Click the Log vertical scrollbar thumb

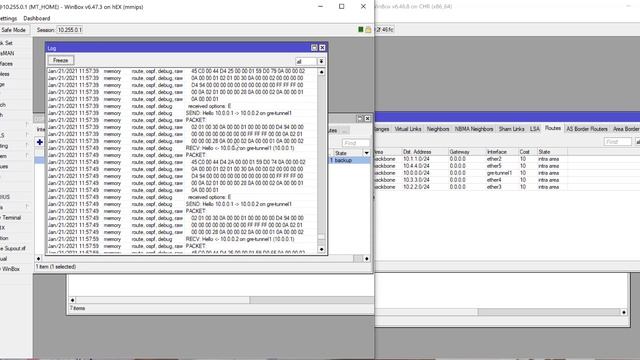321,236
